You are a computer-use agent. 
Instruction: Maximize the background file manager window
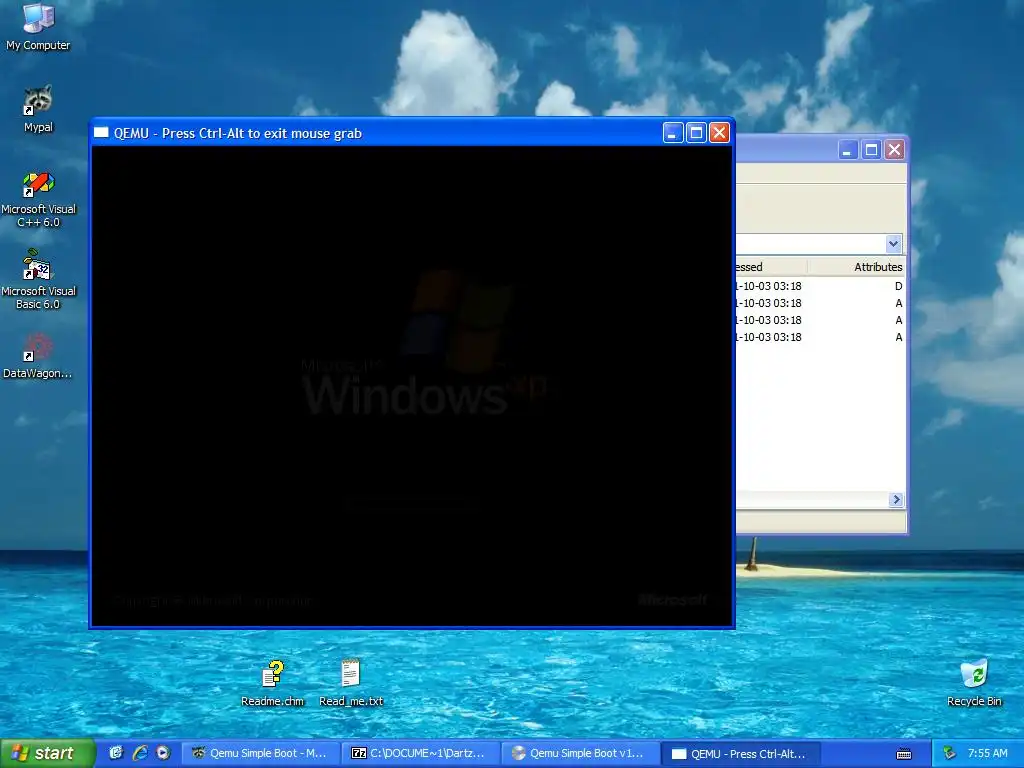(871, 150)
